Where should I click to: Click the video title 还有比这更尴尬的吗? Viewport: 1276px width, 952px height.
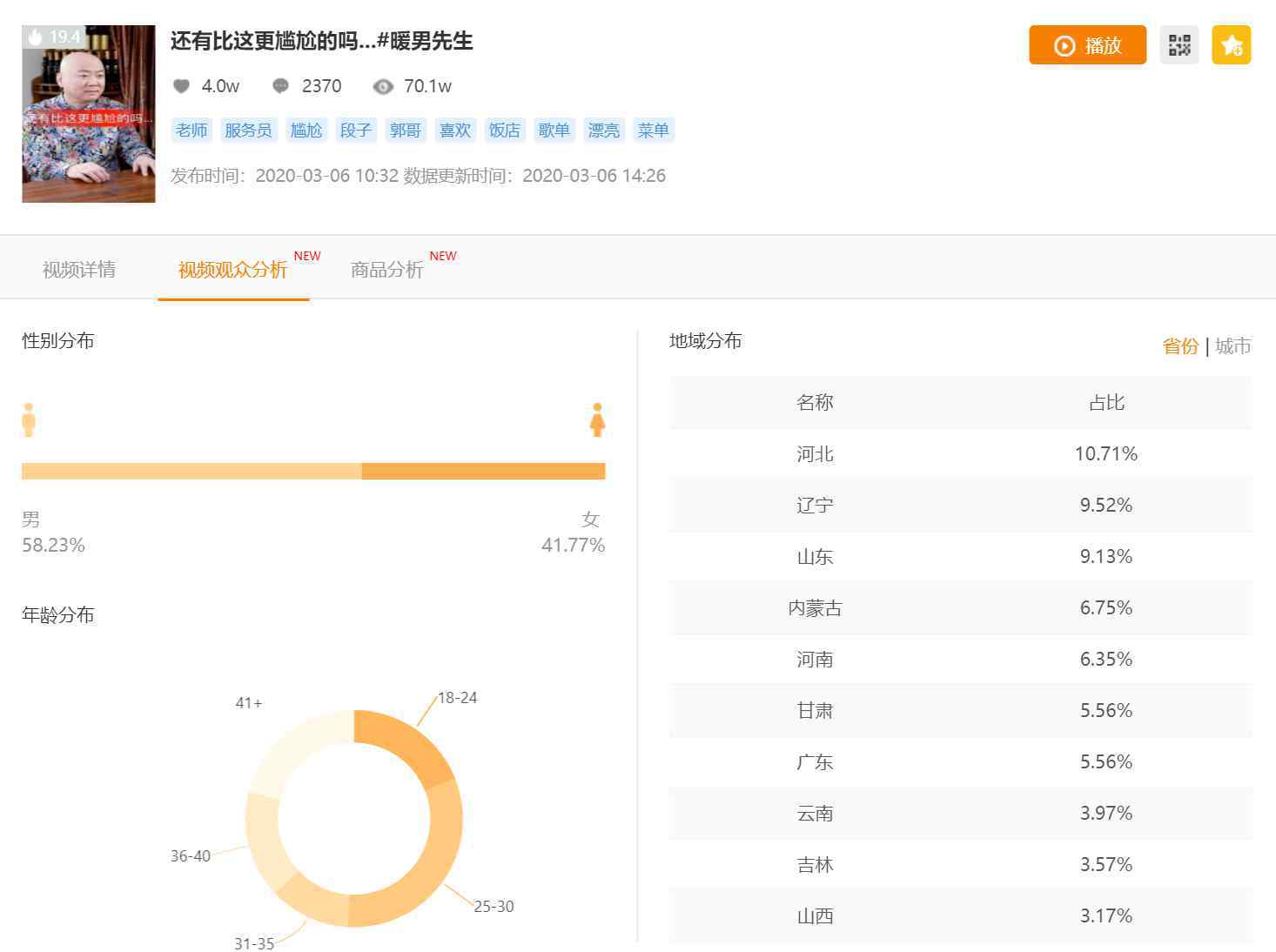(x=321, y=41)
